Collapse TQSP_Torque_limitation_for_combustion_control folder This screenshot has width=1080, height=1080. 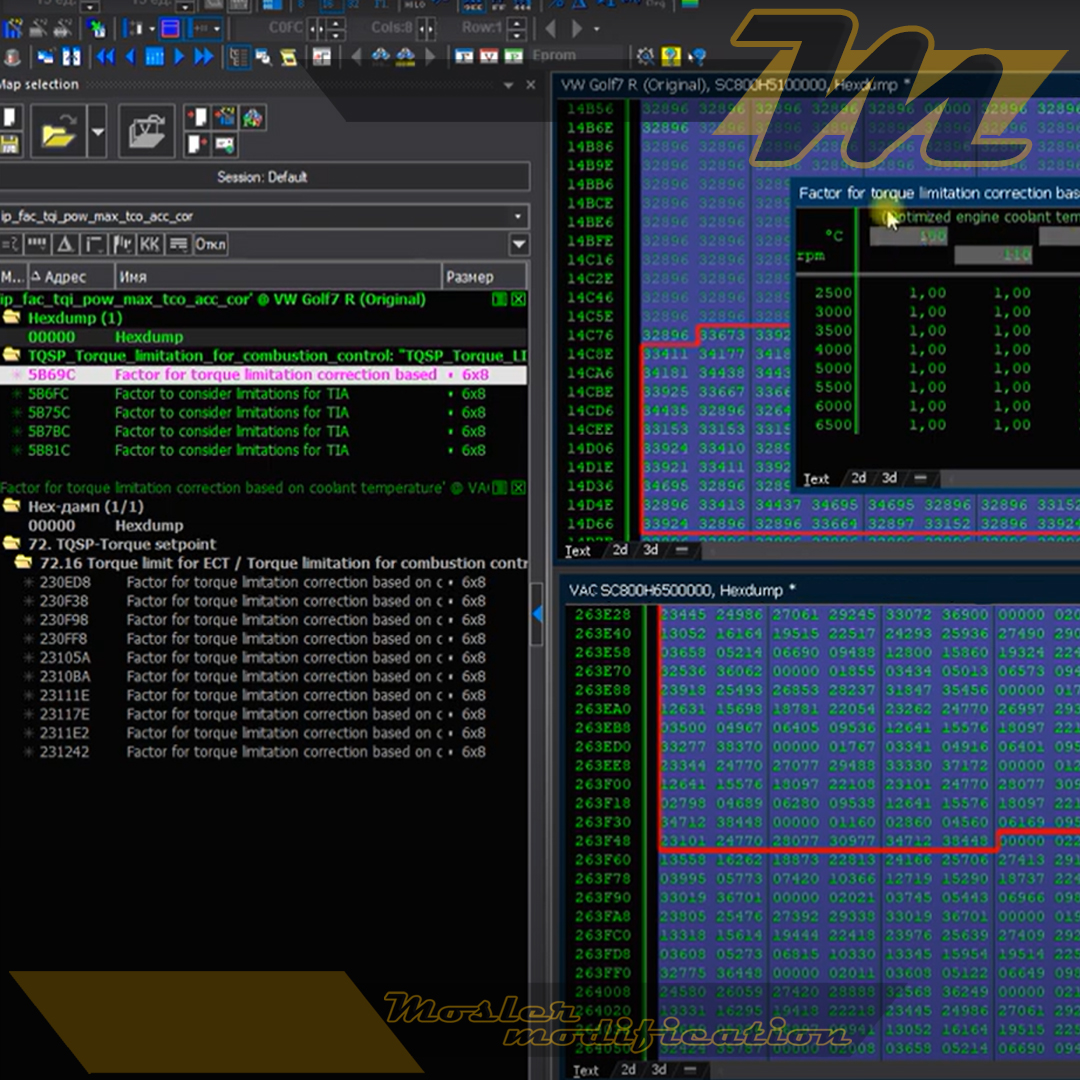(12, 355)
